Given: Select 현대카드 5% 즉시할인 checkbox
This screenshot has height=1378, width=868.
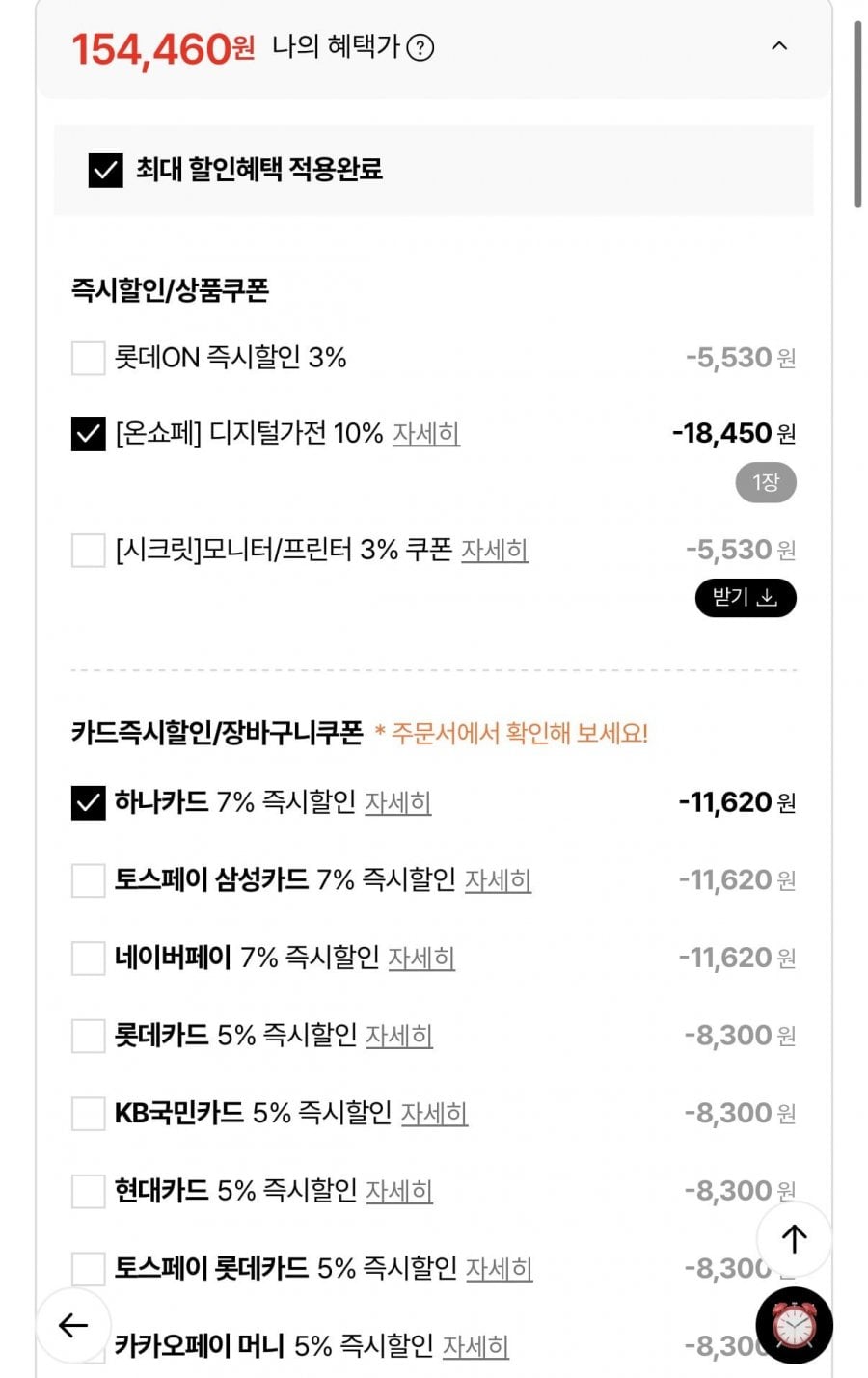Looking at the screenshot, I should tap(88, 1191).
